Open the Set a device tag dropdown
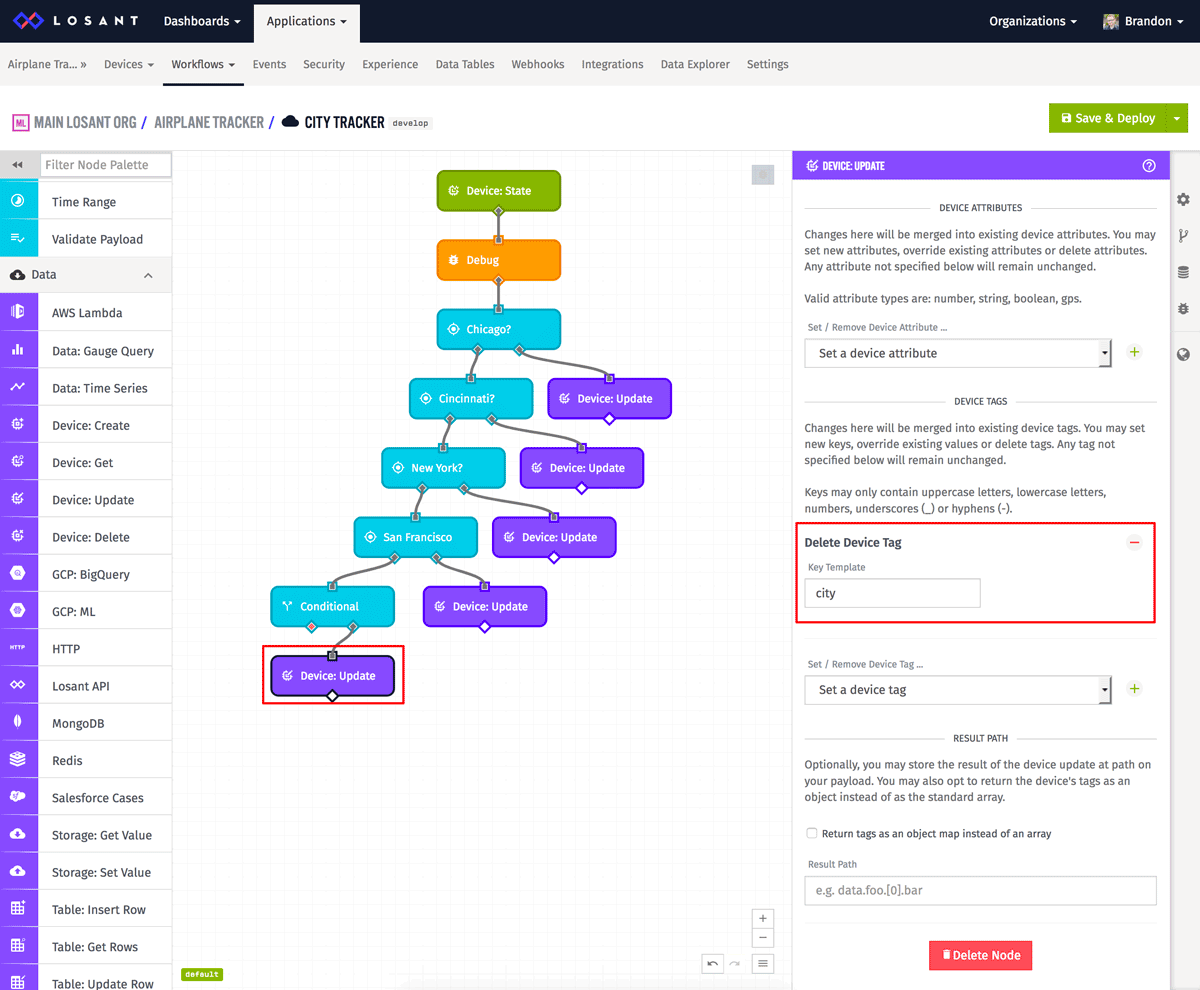 coord(957,689)
